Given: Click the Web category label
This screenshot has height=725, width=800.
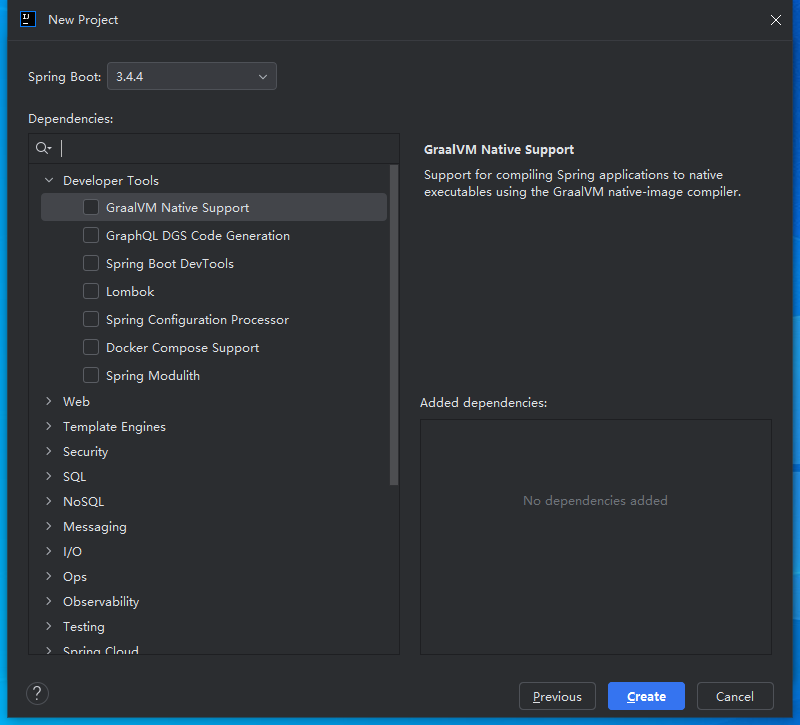Looking at the screenshot, I should tap(77, 402).
